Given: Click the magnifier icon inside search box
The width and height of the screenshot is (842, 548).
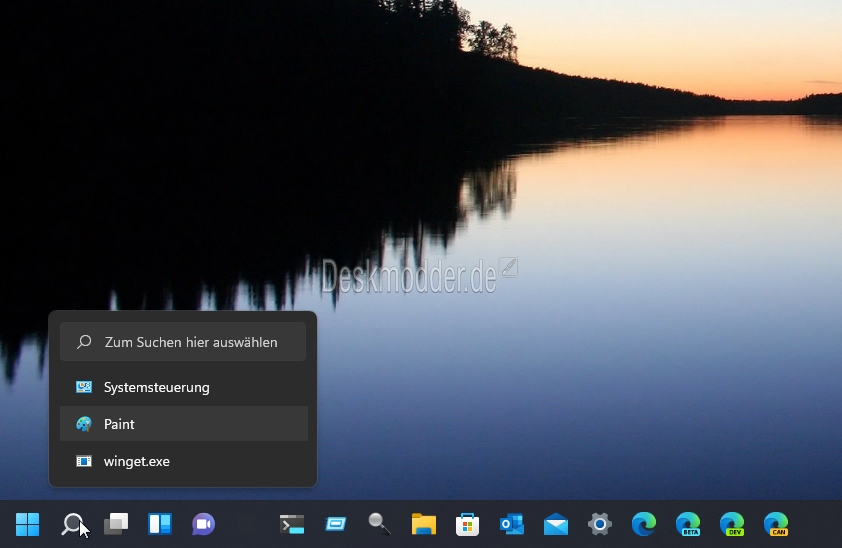Looking at the screenshot, I should pos(84,342).
